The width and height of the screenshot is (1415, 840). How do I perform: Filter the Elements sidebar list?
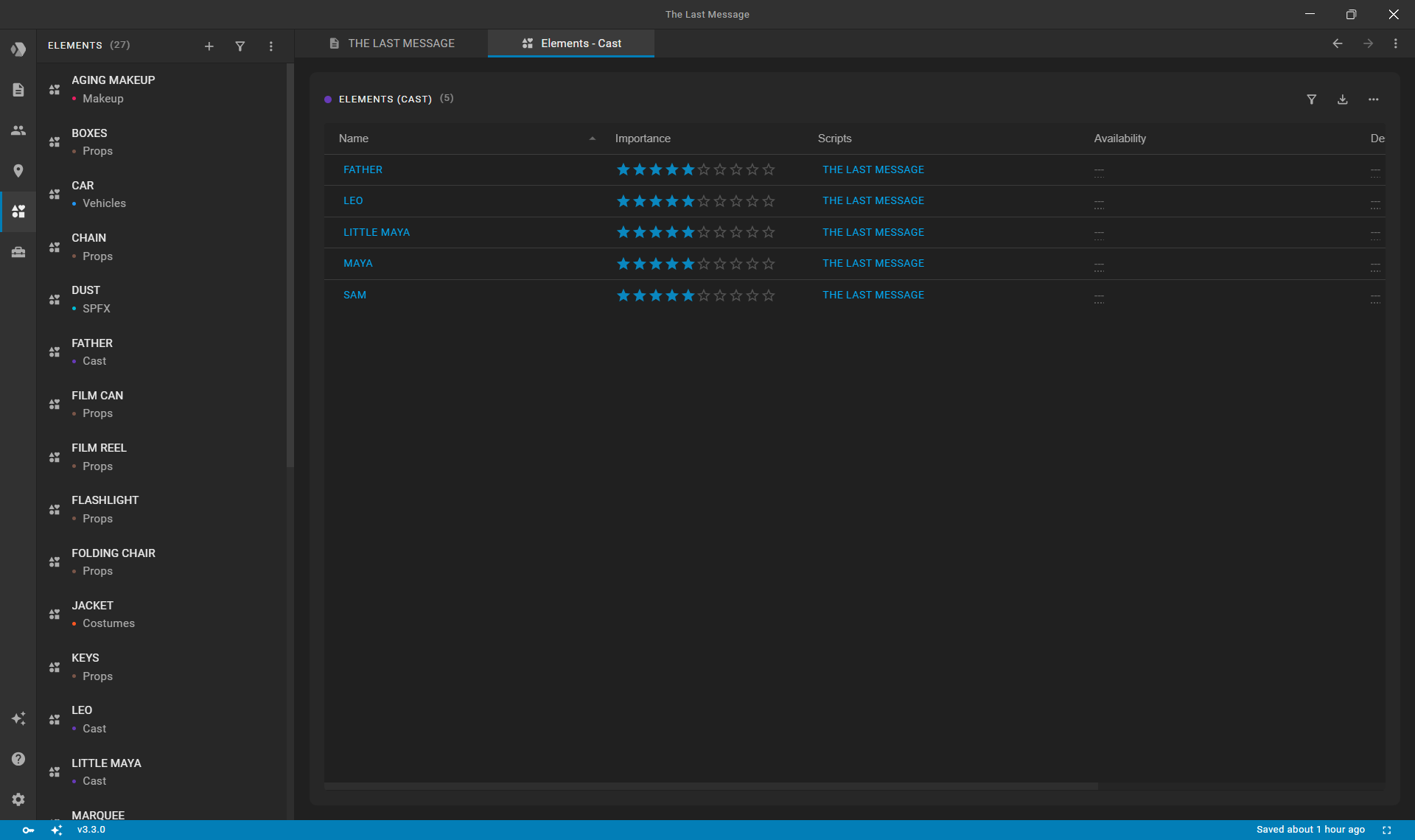[240, 46]
